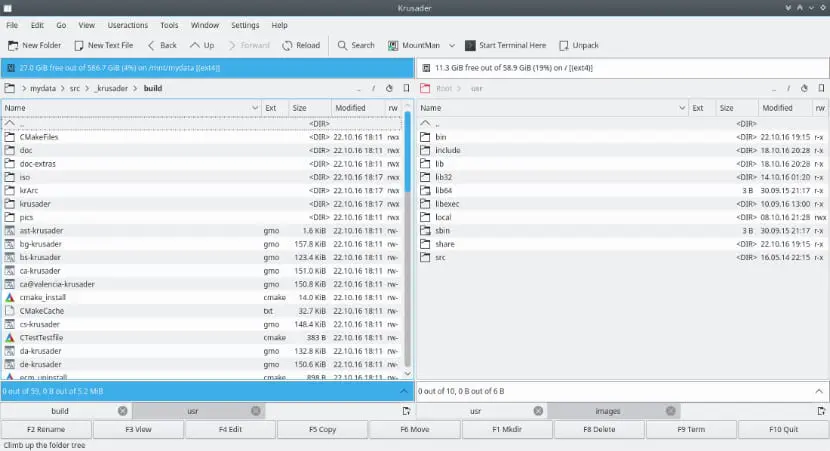Click the history button in the Root usr path bar
The height and width of the screenshot is (451, 830).
pos(804,88)
